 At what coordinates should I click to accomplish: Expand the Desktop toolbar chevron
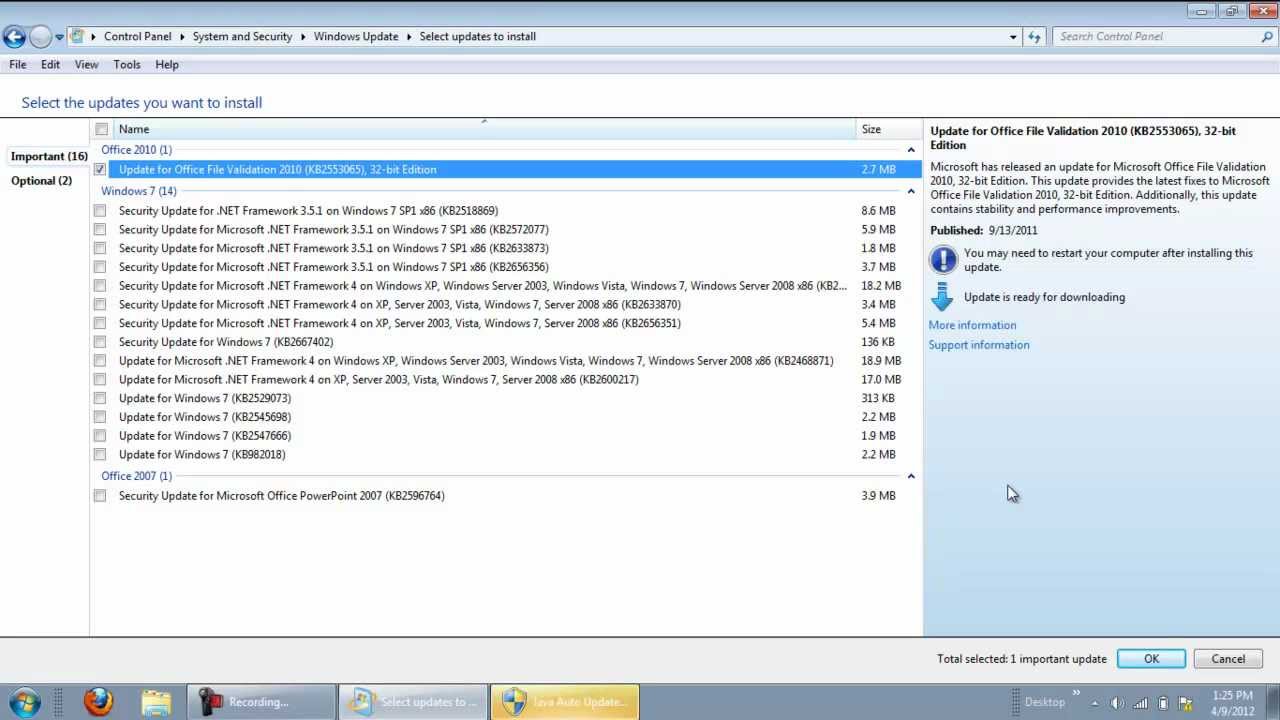[1076, 693]
